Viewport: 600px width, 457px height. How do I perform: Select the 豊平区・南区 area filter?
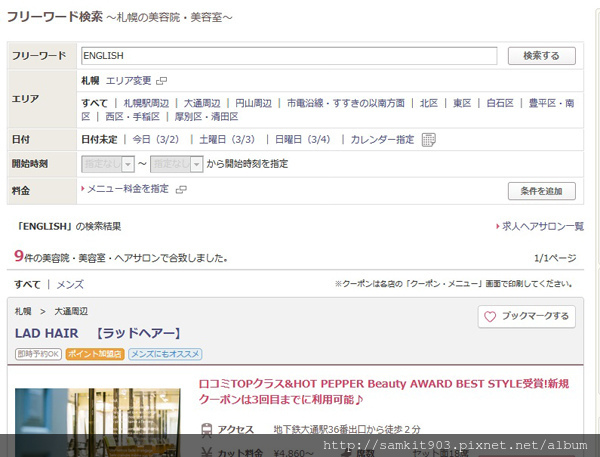pos(551,103)
